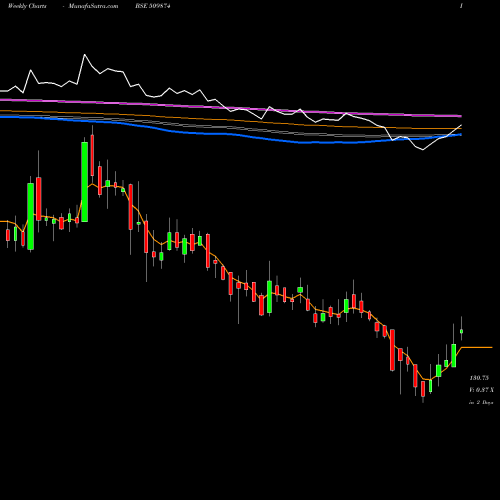500x500 pixels.
Task: Click the "in 2 Days" text
Action: (x=481, y=402)
